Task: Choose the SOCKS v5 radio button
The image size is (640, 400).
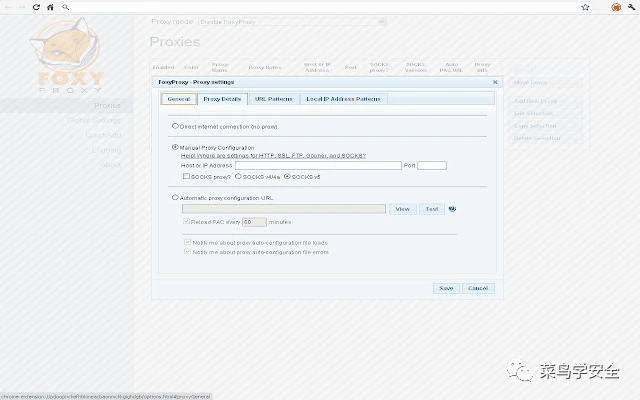Action: coord(287,176)
